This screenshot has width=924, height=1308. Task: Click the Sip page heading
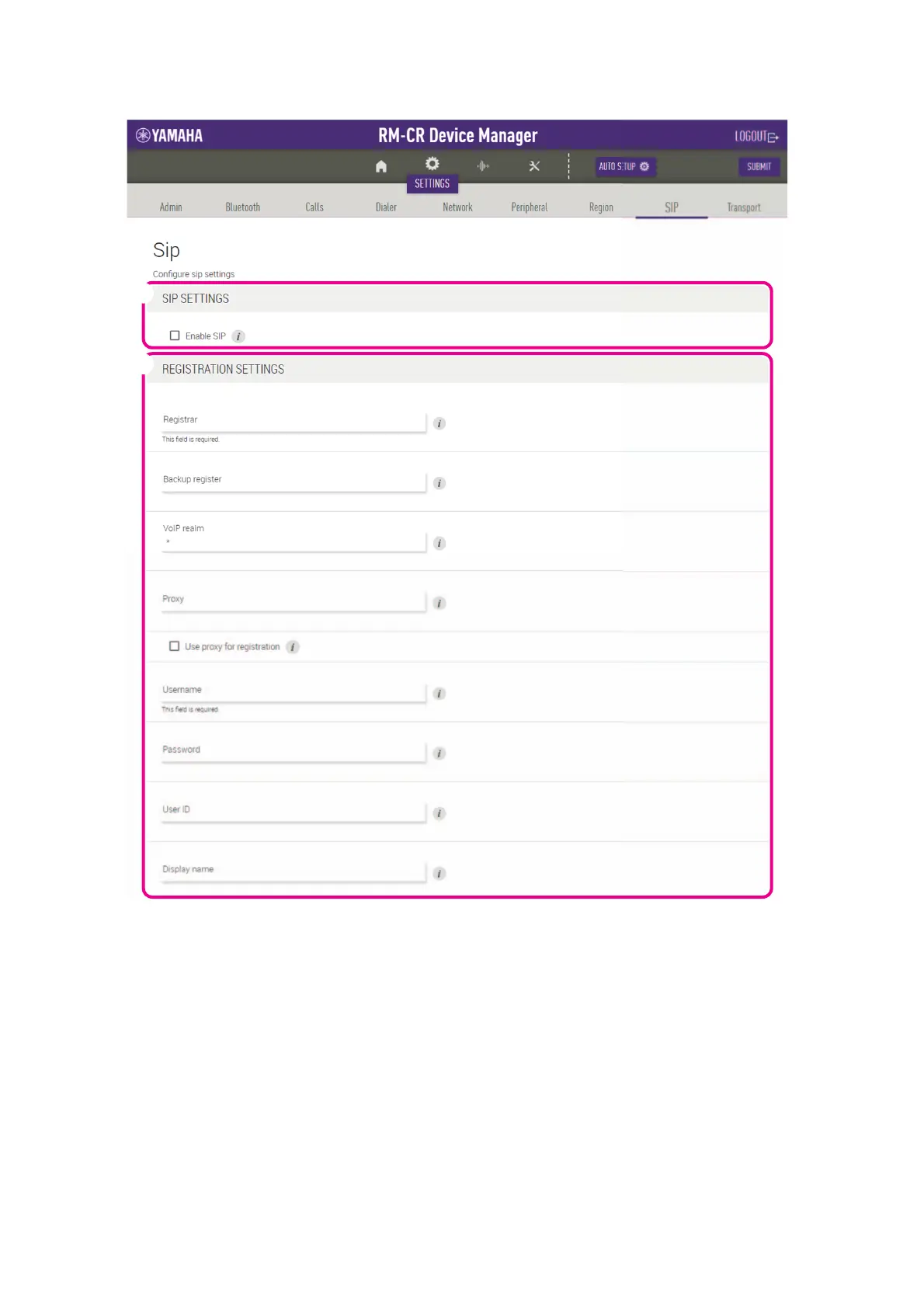click(x=166, y=250)
